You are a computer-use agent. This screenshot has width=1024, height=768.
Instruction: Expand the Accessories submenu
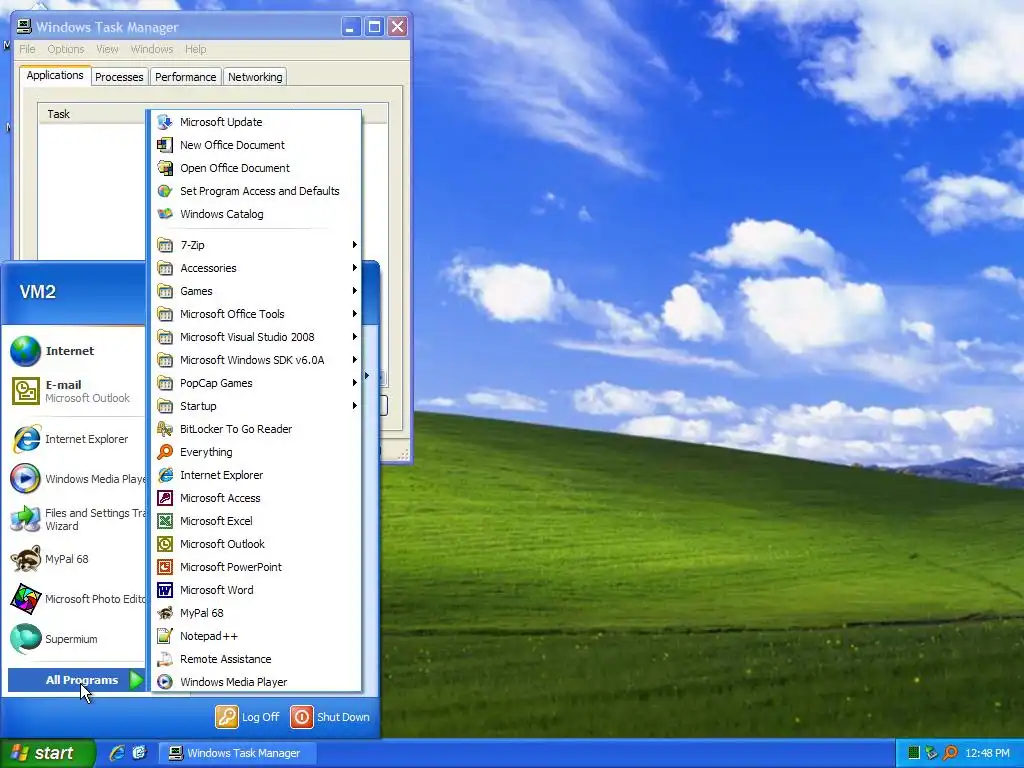(x=256, y=268)
